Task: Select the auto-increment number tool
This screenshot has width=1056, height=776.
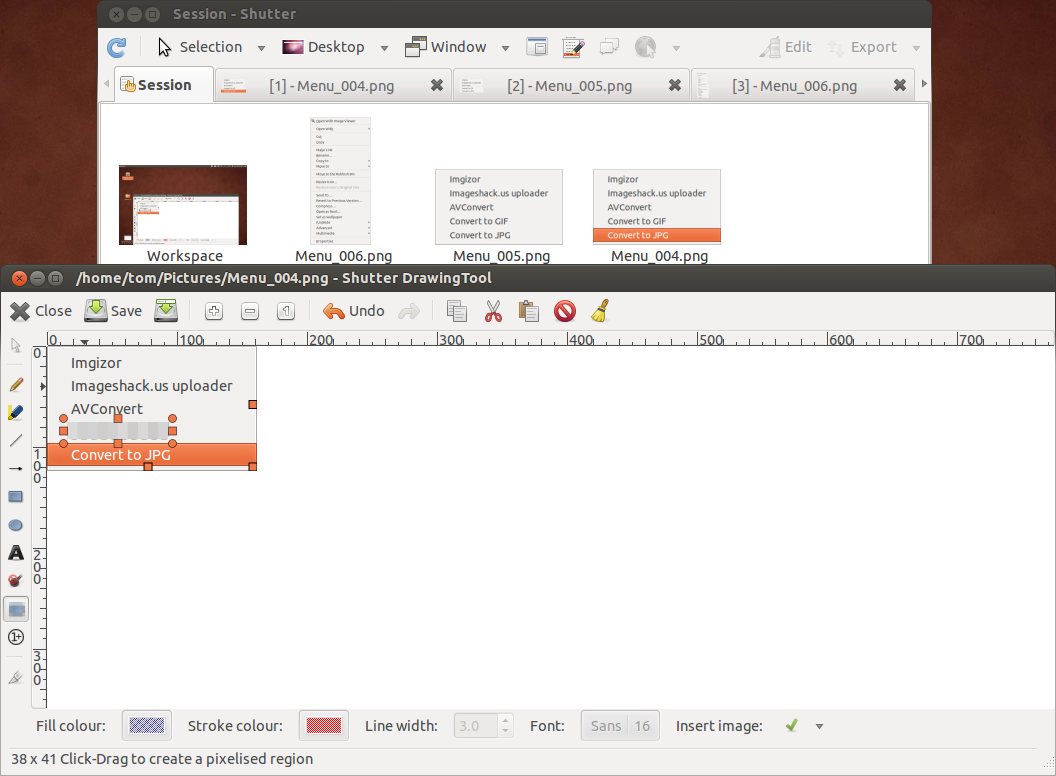Action: pos(16,637)
